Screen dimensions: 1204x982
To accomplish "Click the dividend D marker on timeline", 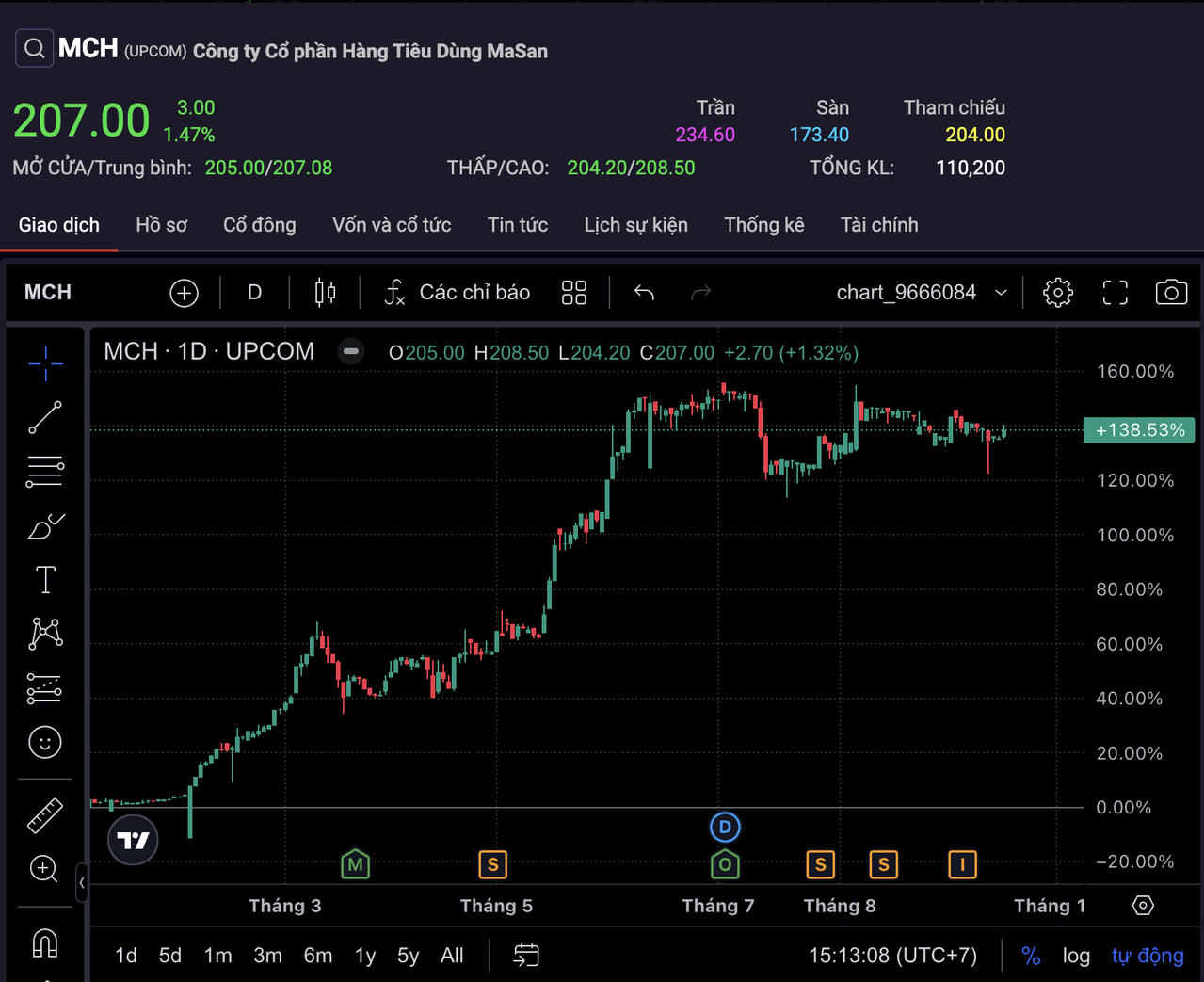I will point(724,828).
